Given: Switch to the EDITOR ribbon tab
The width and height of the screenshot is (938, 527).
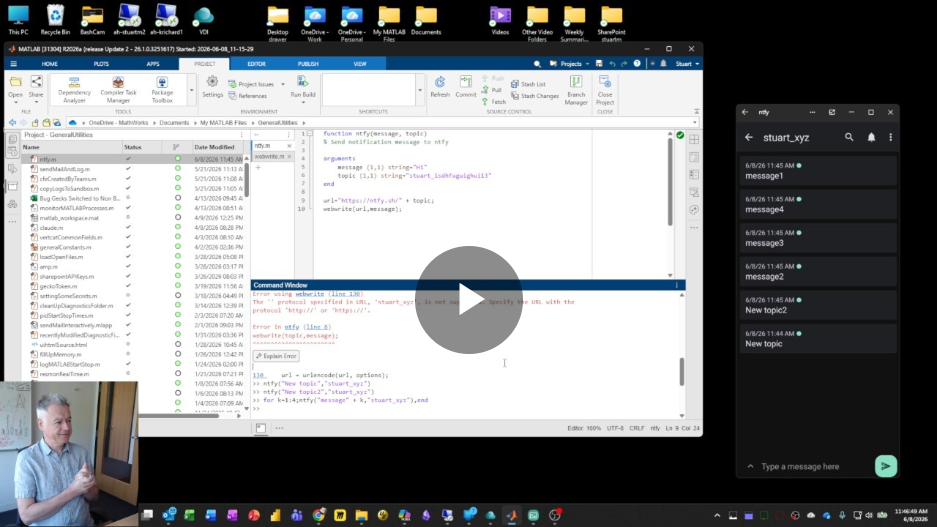Looking at the screenshot, I should pyautogui.click(x=256, y=64).
